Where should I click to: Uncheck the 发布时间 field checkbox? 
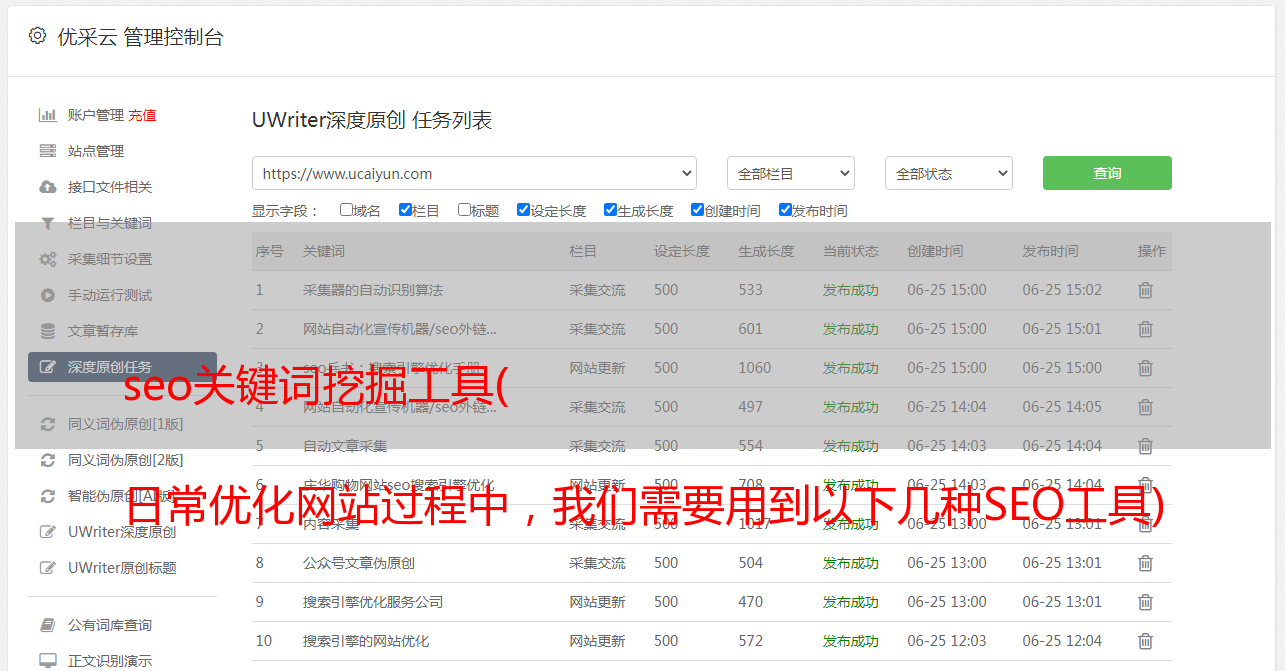point(785,210)
